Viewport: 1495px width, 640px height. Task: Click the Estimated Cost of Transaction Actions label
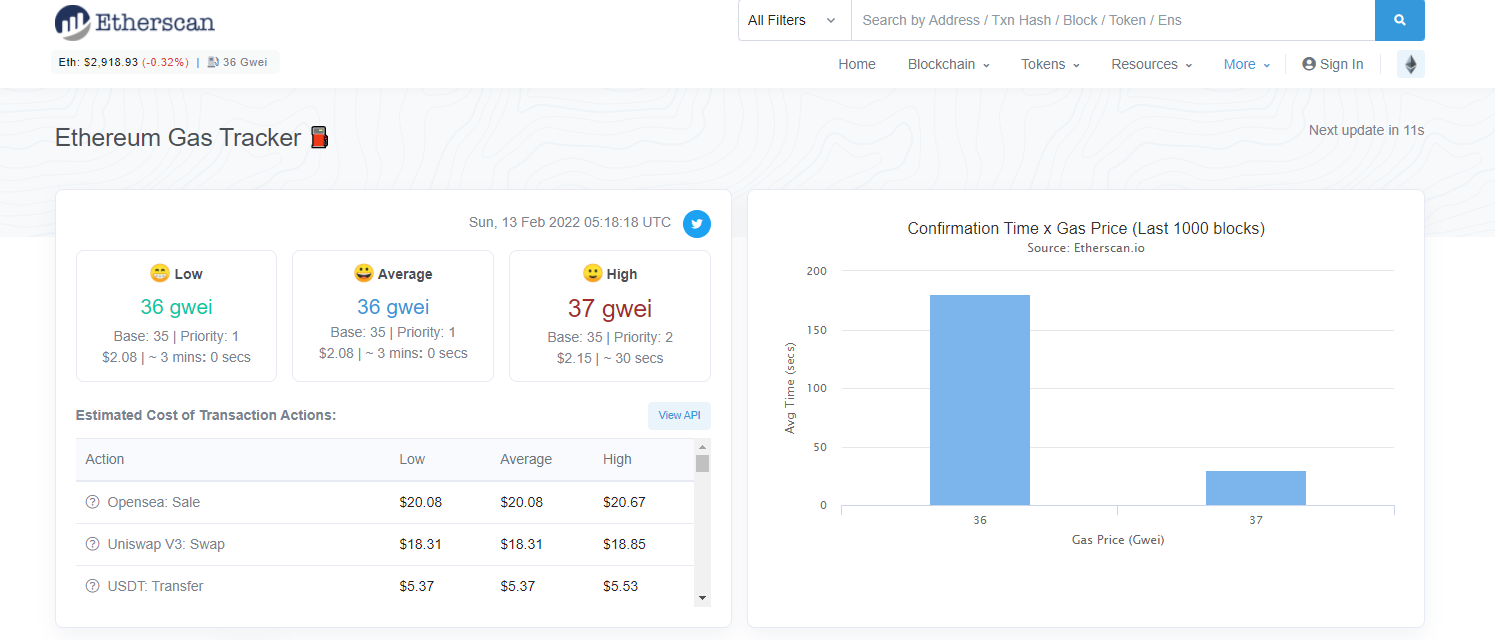click(206, 415)
